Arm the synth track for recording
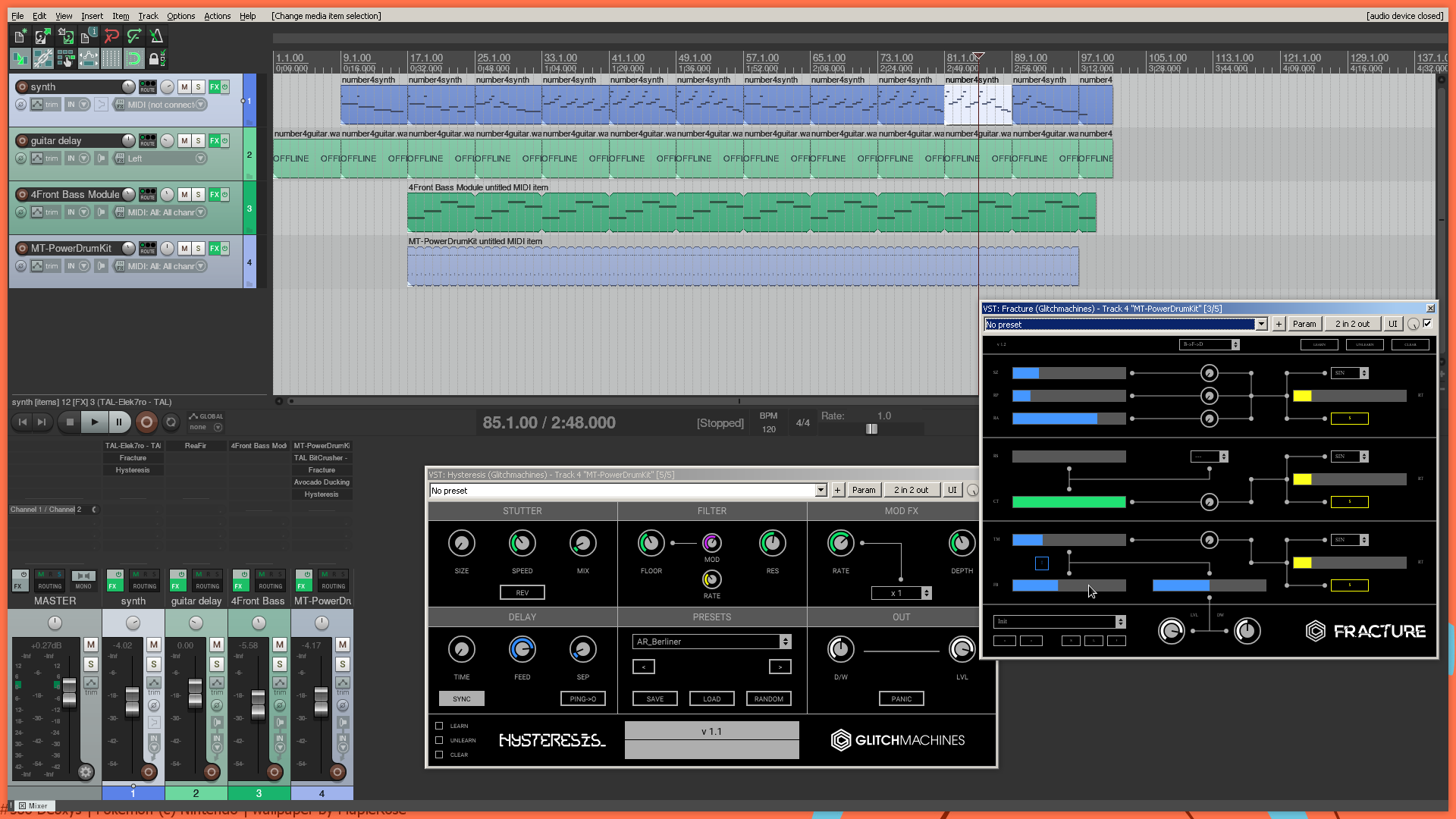The width and height of the screenshot is (1456, 819). coord(22,87)
